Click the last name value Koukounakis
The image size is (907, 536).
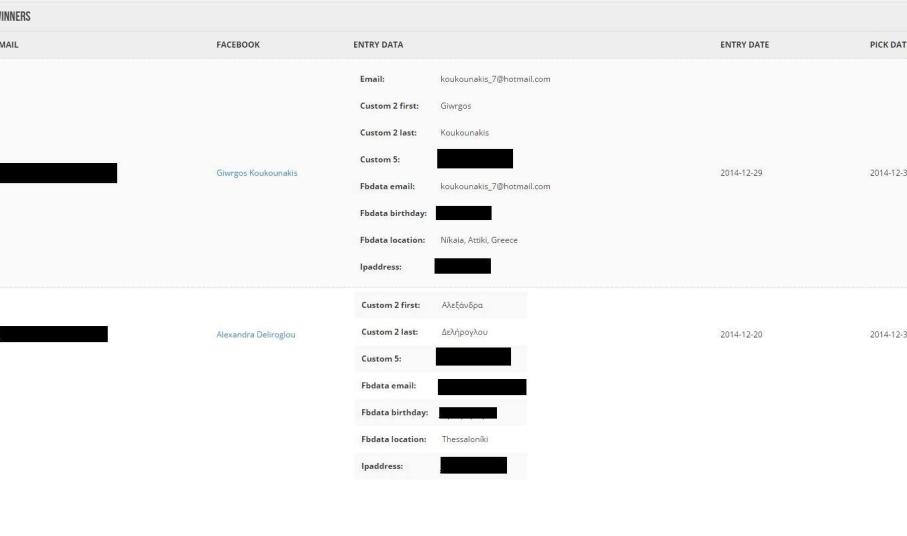(x=464, y=132)
